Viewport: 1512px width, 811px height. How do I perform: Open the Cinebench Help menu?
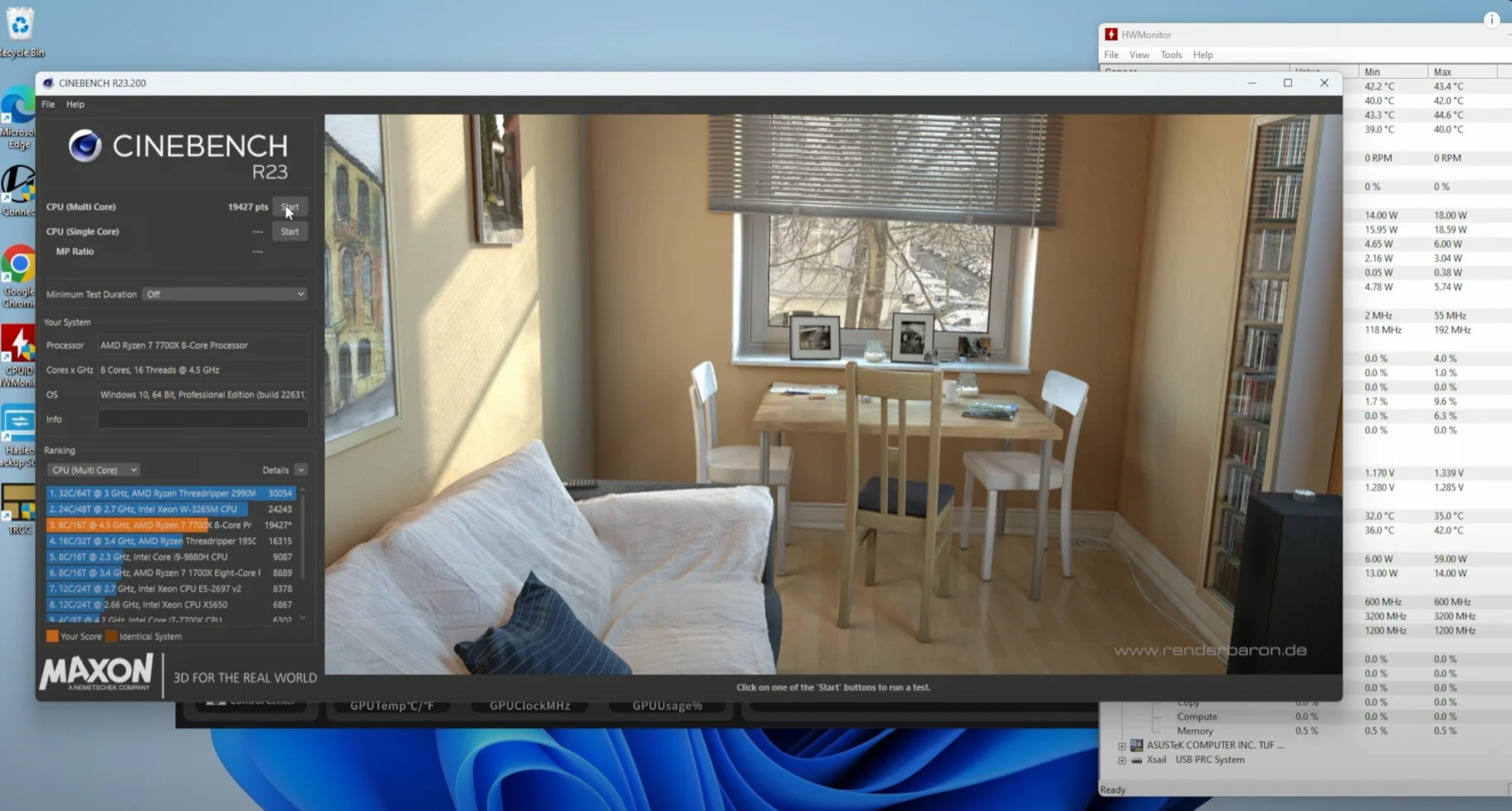76,105
